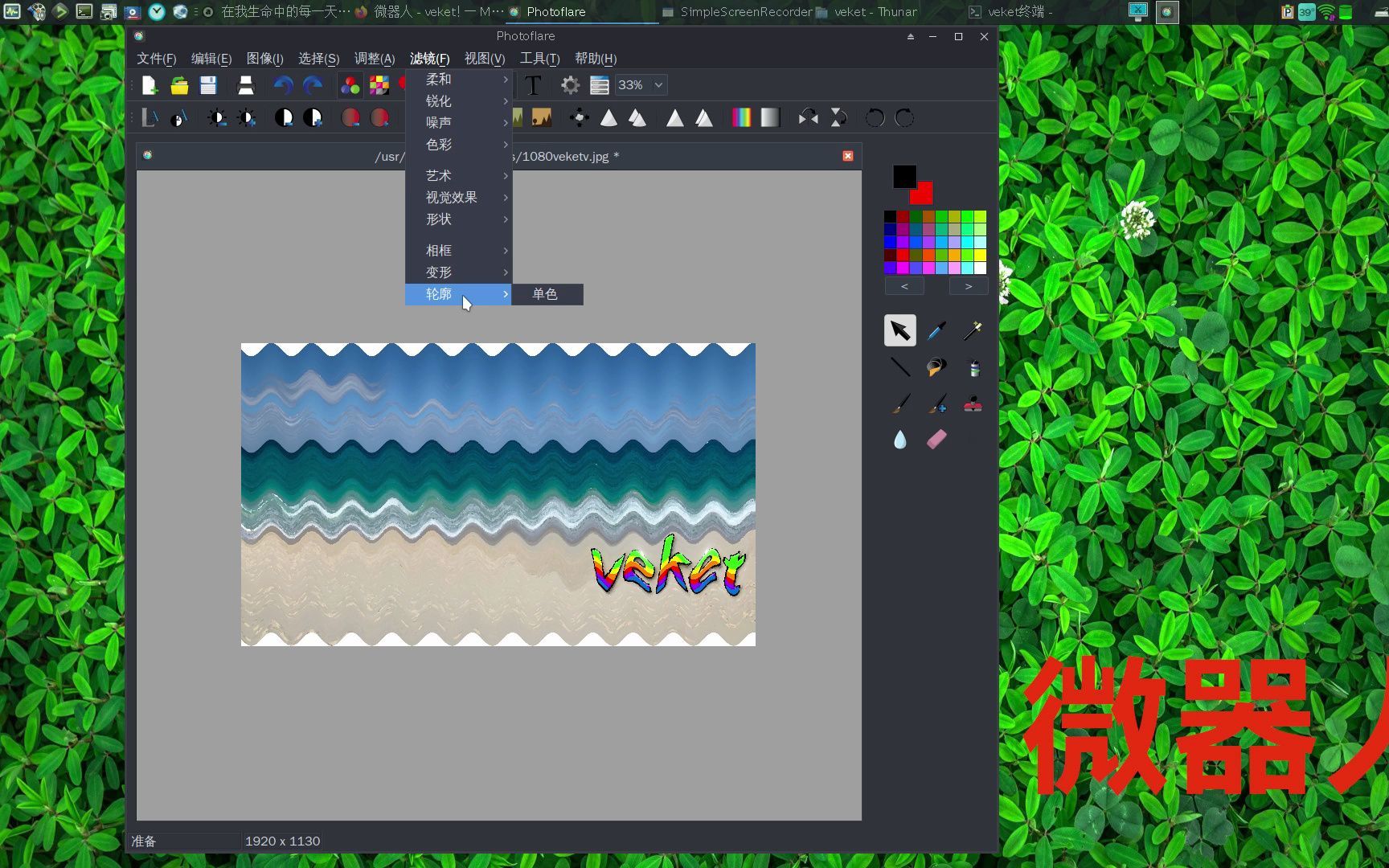Expand the 噪声 filter submenu

pyautogui.click(x=458, y=123)
